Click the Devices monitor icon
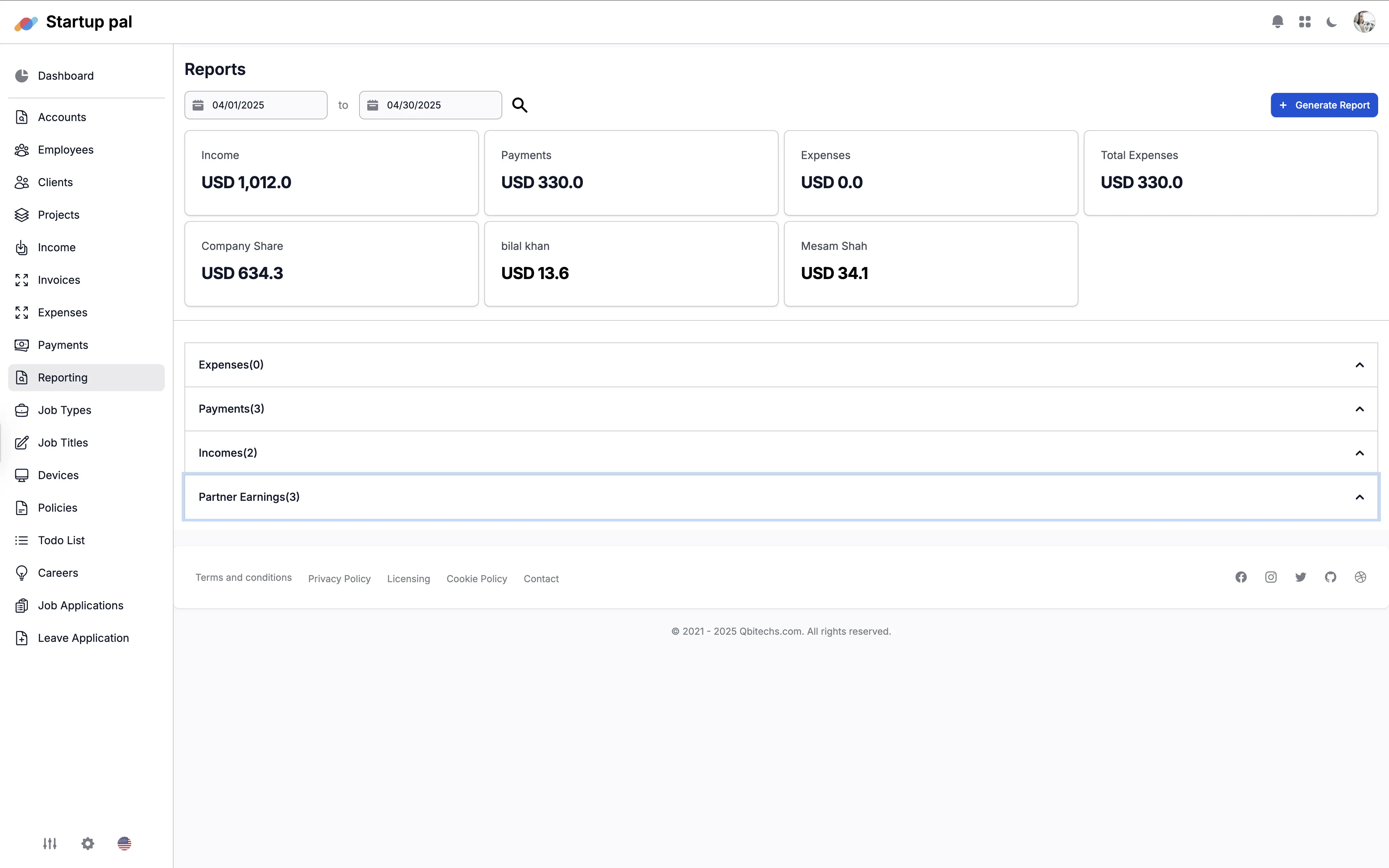This screenshot has height=868, width=1389. coord(22,475)
